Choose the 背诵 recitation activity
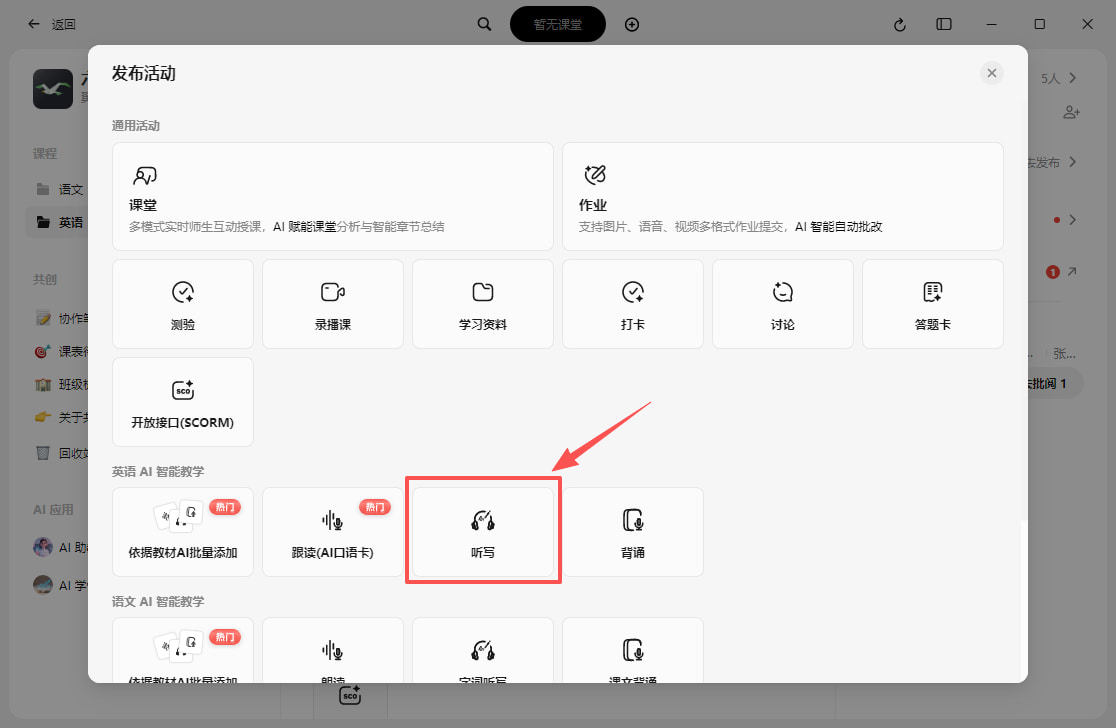1116x728 pixels. point(633,532)
